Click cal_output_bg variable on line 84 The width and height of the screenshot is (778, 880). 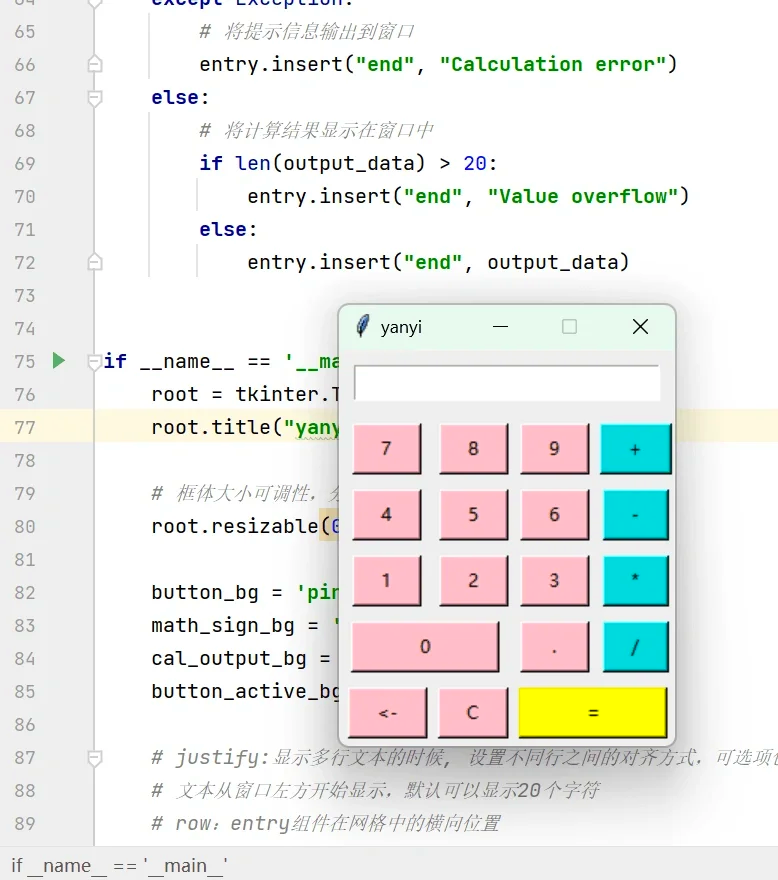click(229, 659)
